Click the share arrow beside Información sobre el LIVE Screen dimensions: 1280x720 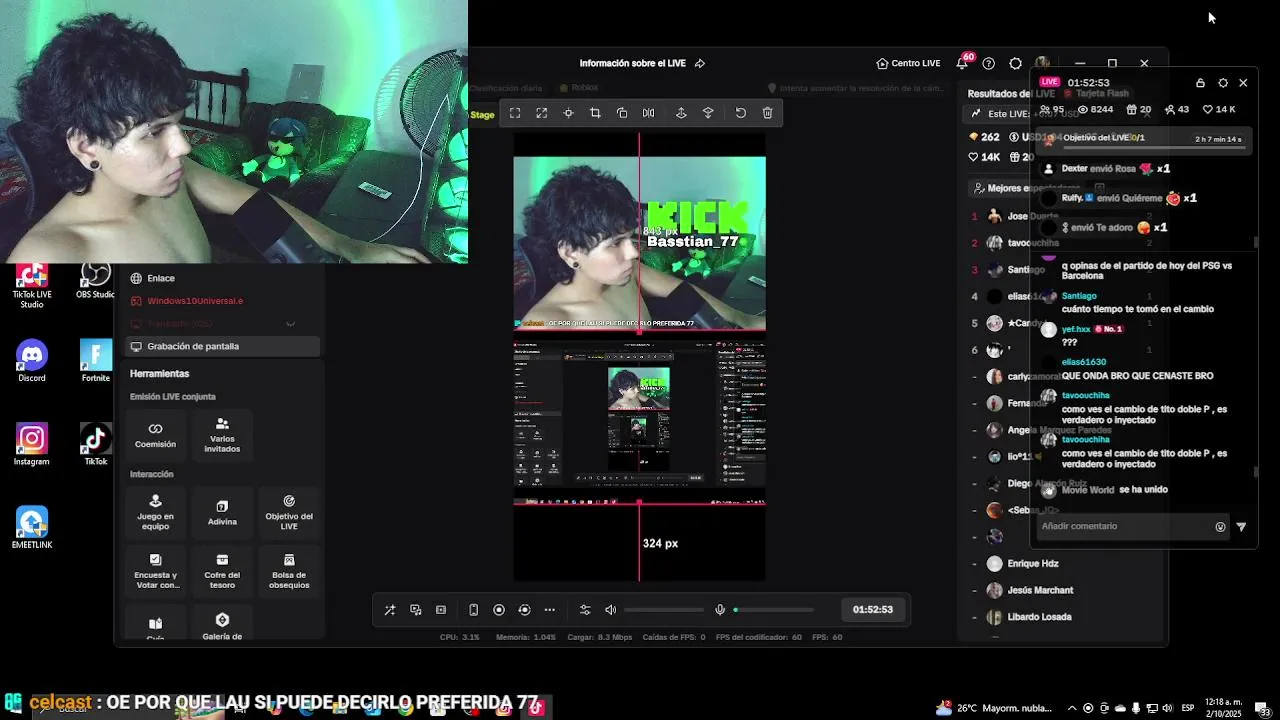pyautogui.click(x=700, y=63)
